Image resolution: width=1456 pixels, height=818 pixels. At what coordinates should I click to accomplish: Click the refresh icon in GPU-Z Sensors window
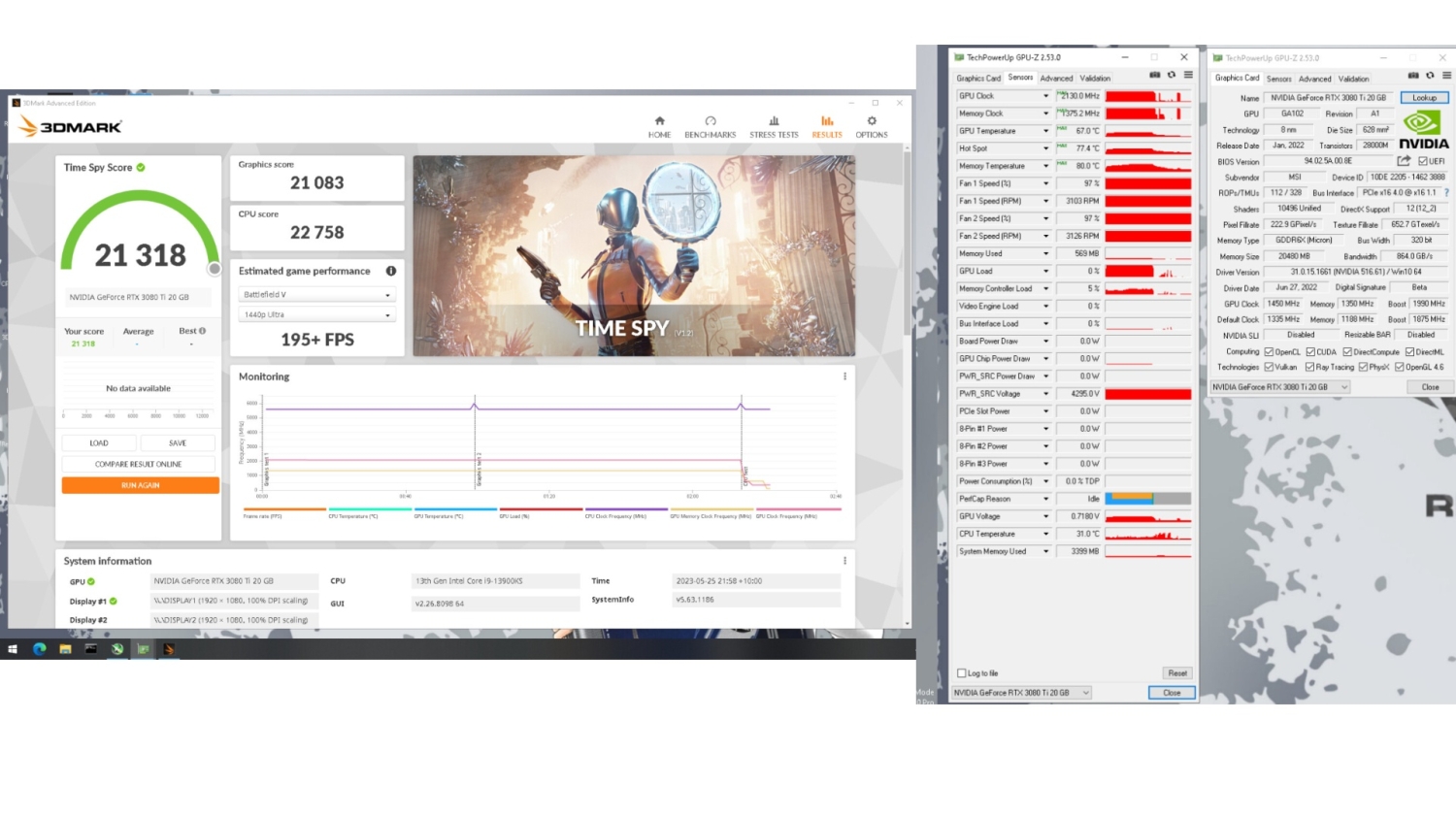1172,75
